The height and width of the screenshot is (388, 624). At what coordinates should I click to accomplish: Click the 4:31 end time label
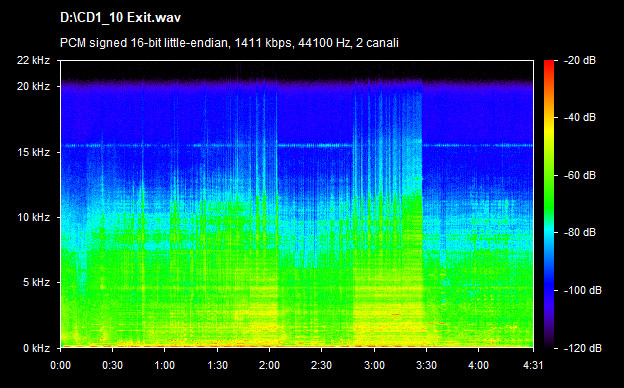pyautogui.click(x=533, y=365)
